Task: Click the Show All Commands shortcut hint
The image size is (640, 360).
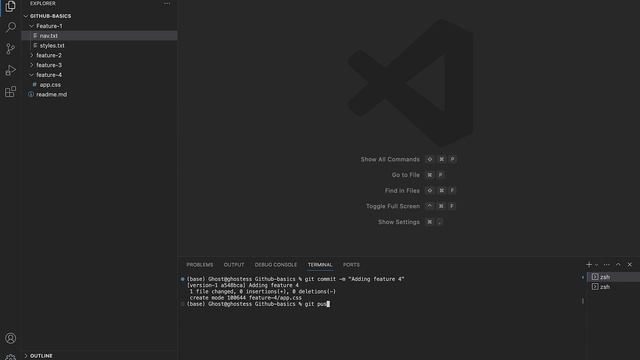Action: click(x=408, y=159)
